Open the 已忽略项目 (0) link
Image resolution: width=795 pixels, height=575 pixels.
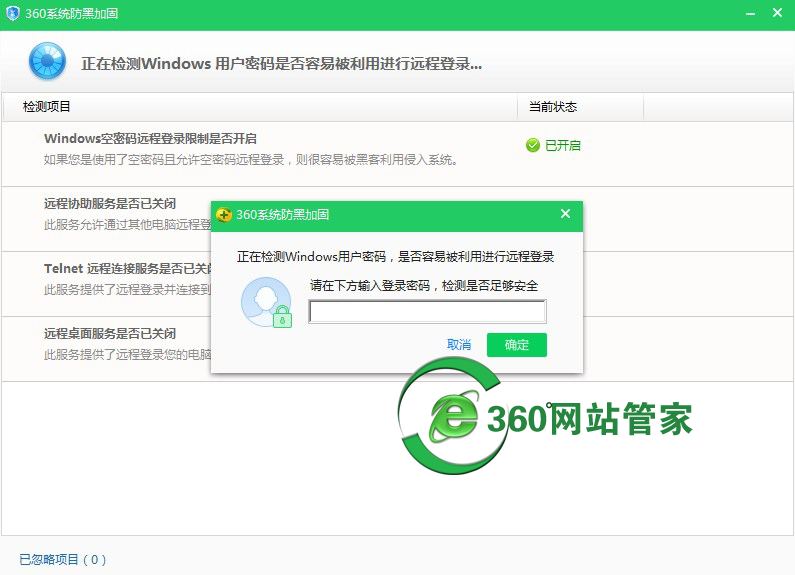pyautogui.click(x=62, y=560)
